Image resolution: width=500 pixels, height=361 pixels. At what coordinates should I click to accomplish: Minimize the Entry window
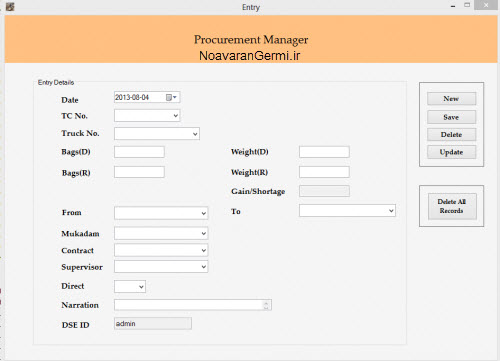click(x=453, y=6)
